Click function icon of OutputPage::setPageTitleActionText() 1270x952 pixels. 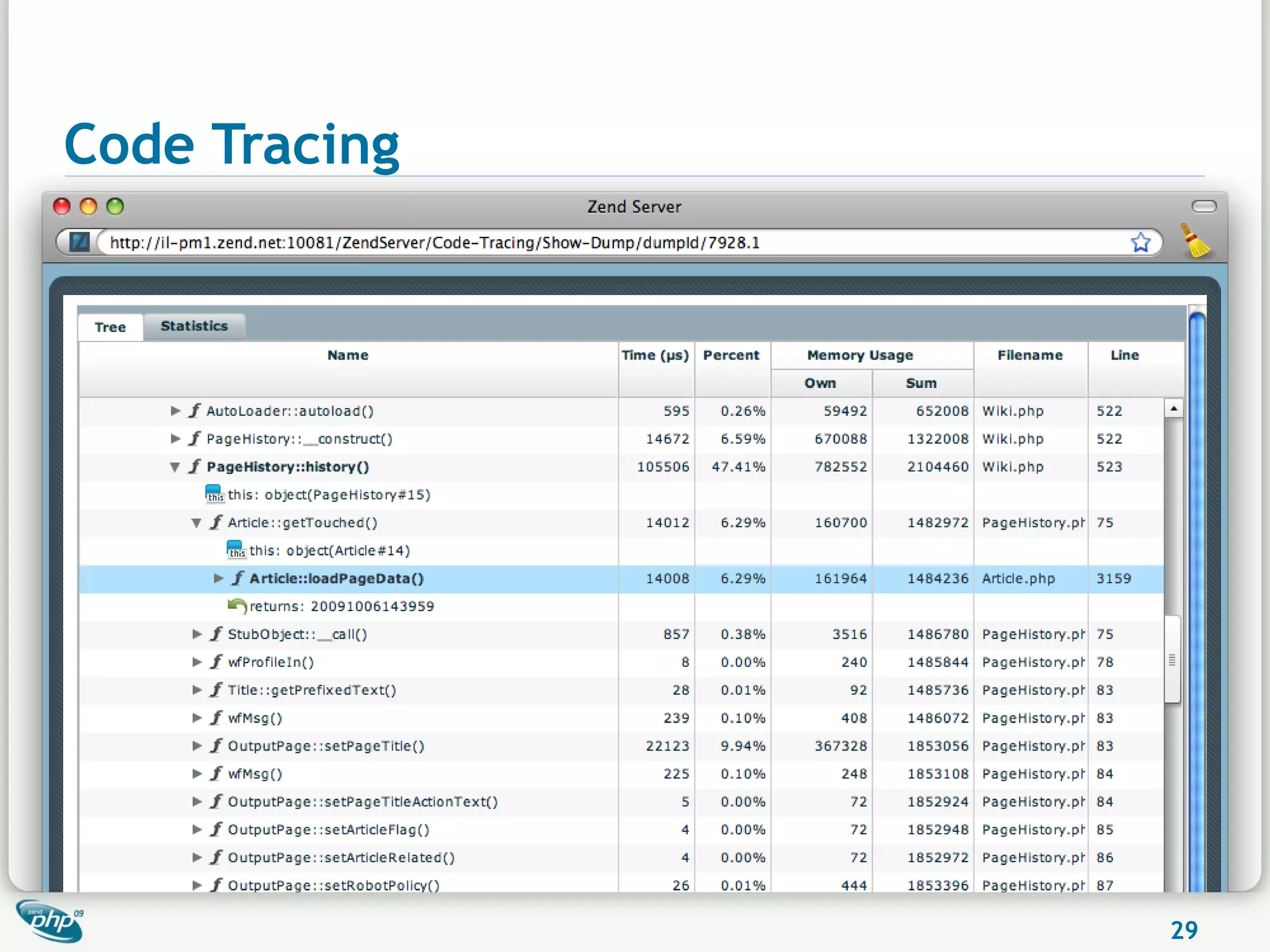216,801
